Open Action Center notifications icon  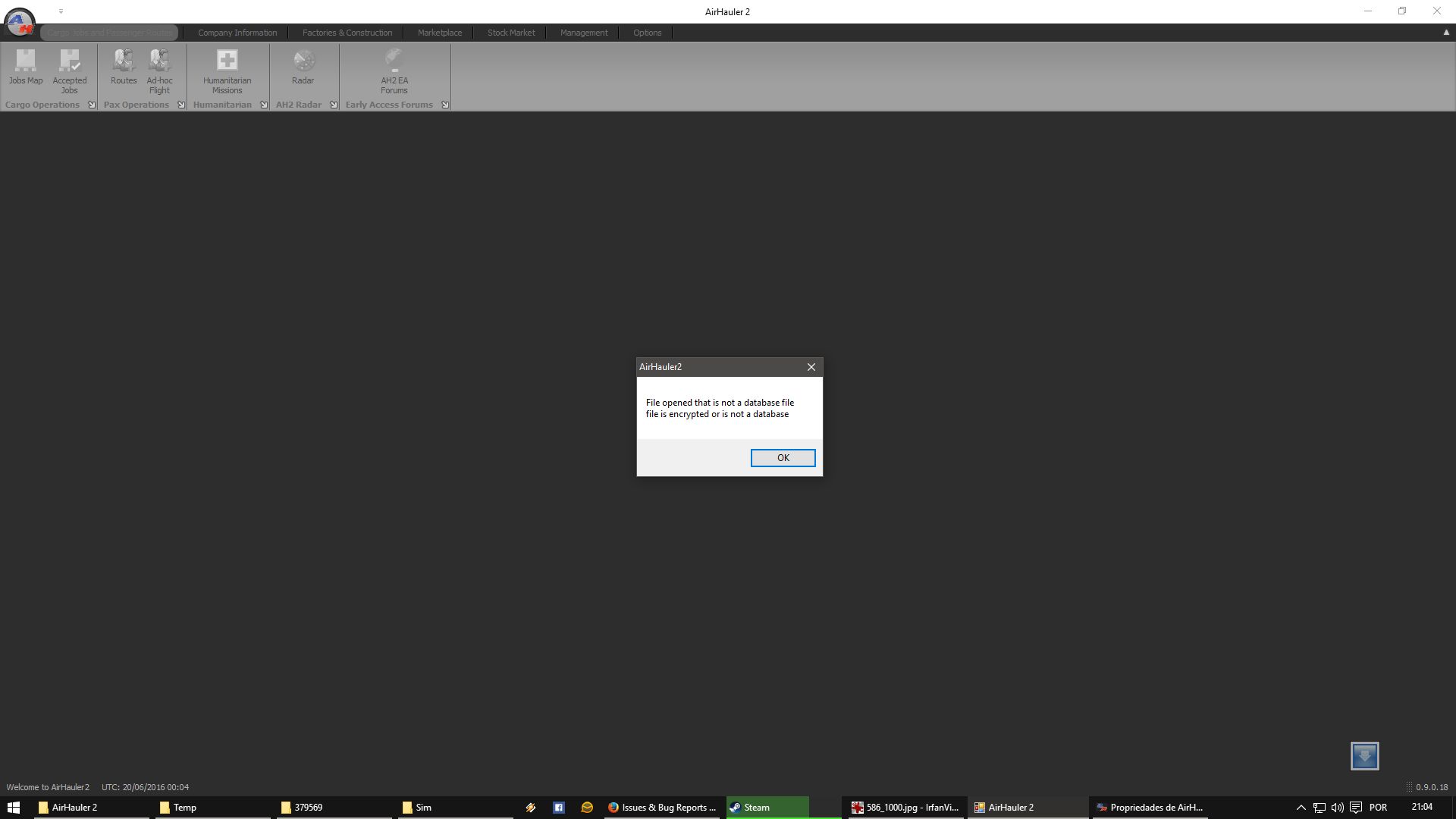[x=1356, y=808]
